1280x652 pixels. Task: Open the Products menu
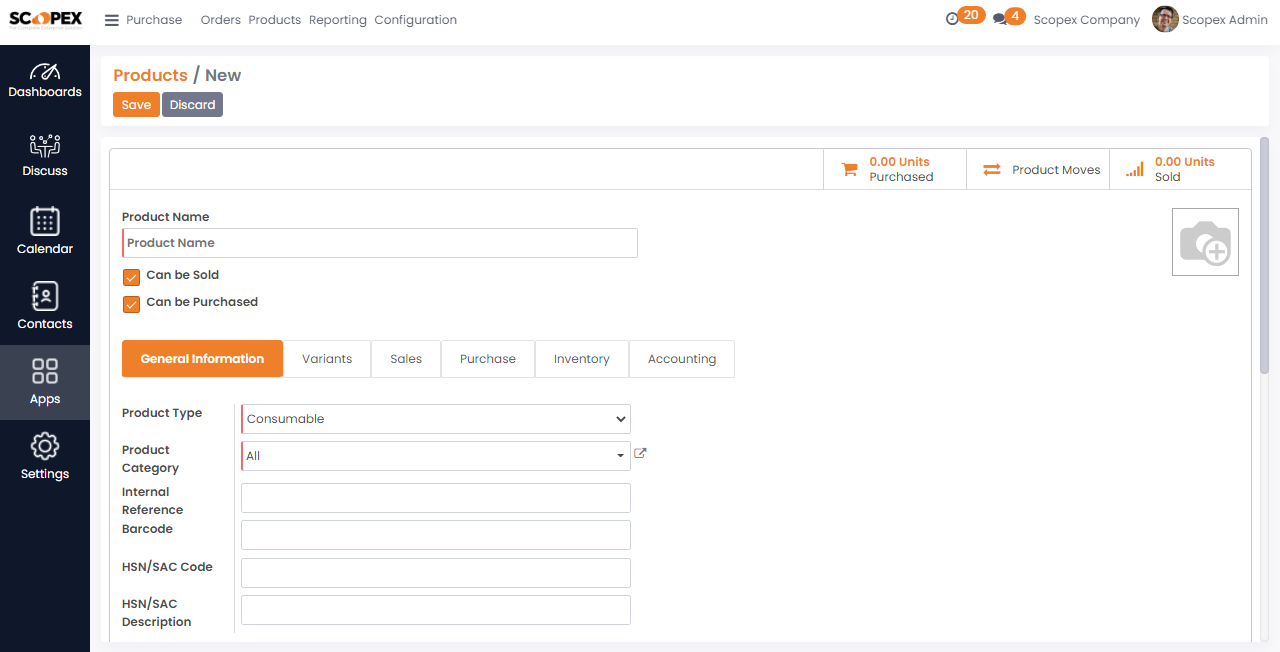[x=275, y=20]
